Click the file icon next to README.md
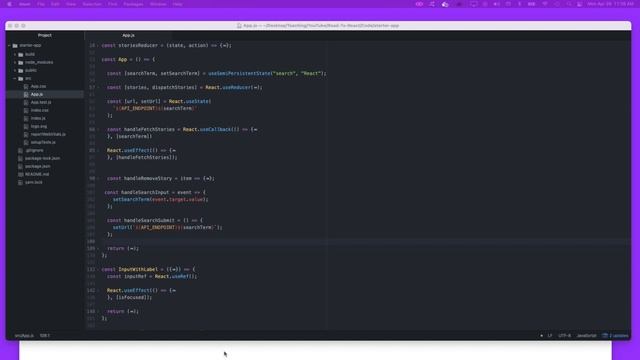The height and width of the screenshot is (360, 640). (x=20, y=174)
